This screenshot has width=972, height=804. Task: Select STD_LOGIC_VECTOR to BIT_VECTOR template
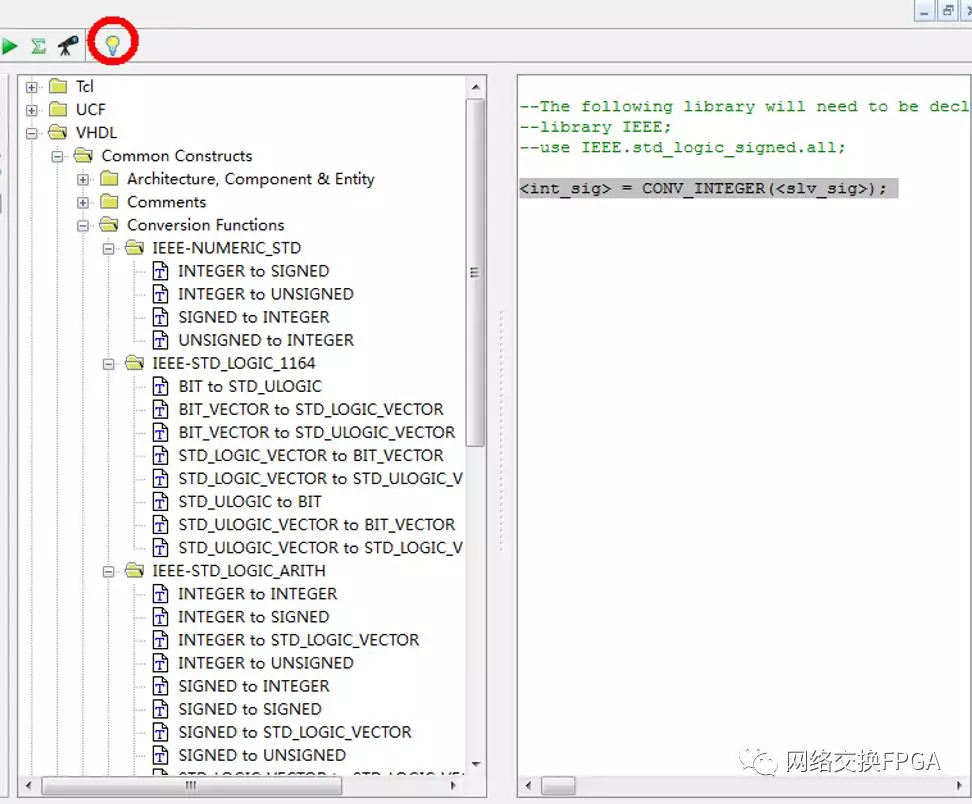coord(311,456)
